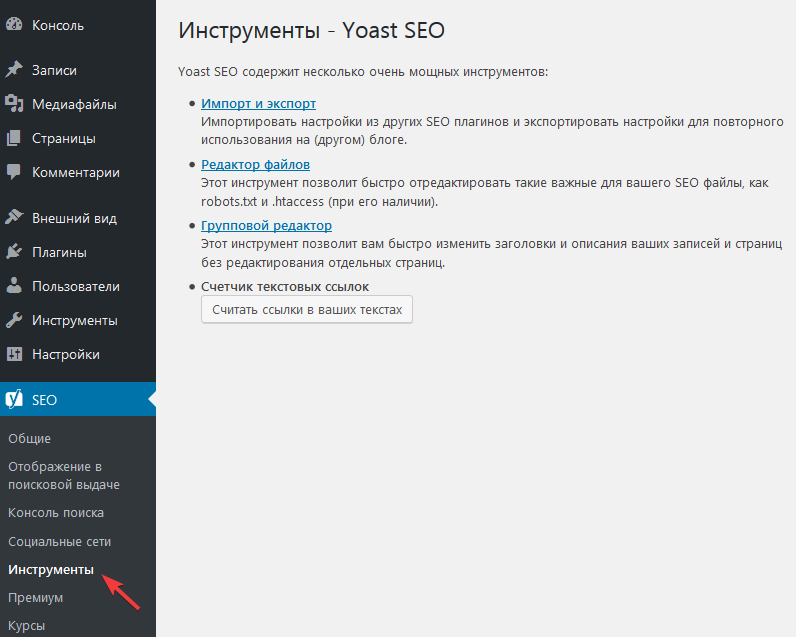Click the media icon beside Медиафайлы

pos(14,104)
